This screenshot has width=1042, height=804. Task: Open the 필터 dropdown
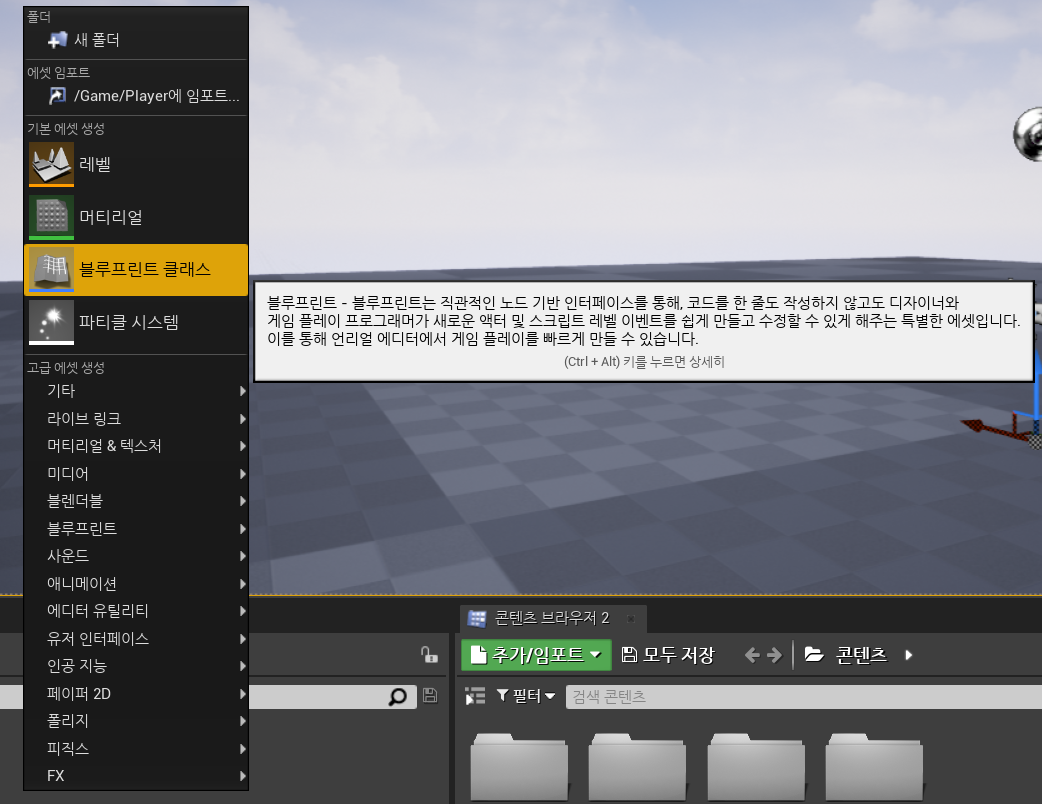pos(526,696)
